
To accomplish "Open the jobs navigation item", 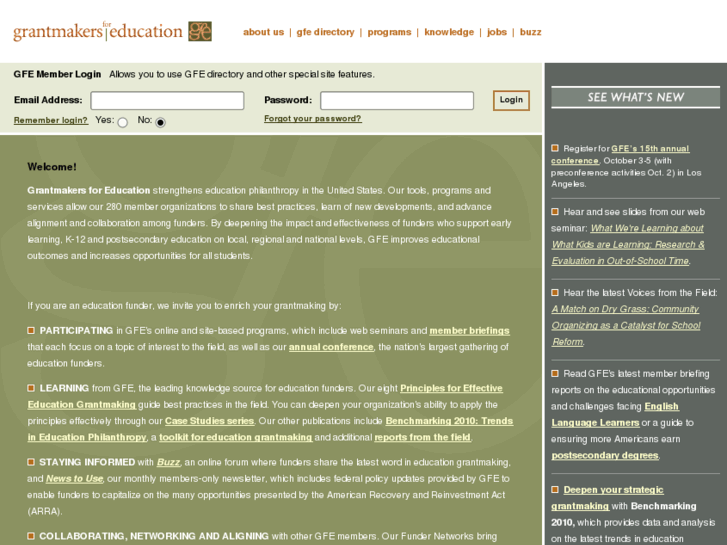I will point(497,32).
